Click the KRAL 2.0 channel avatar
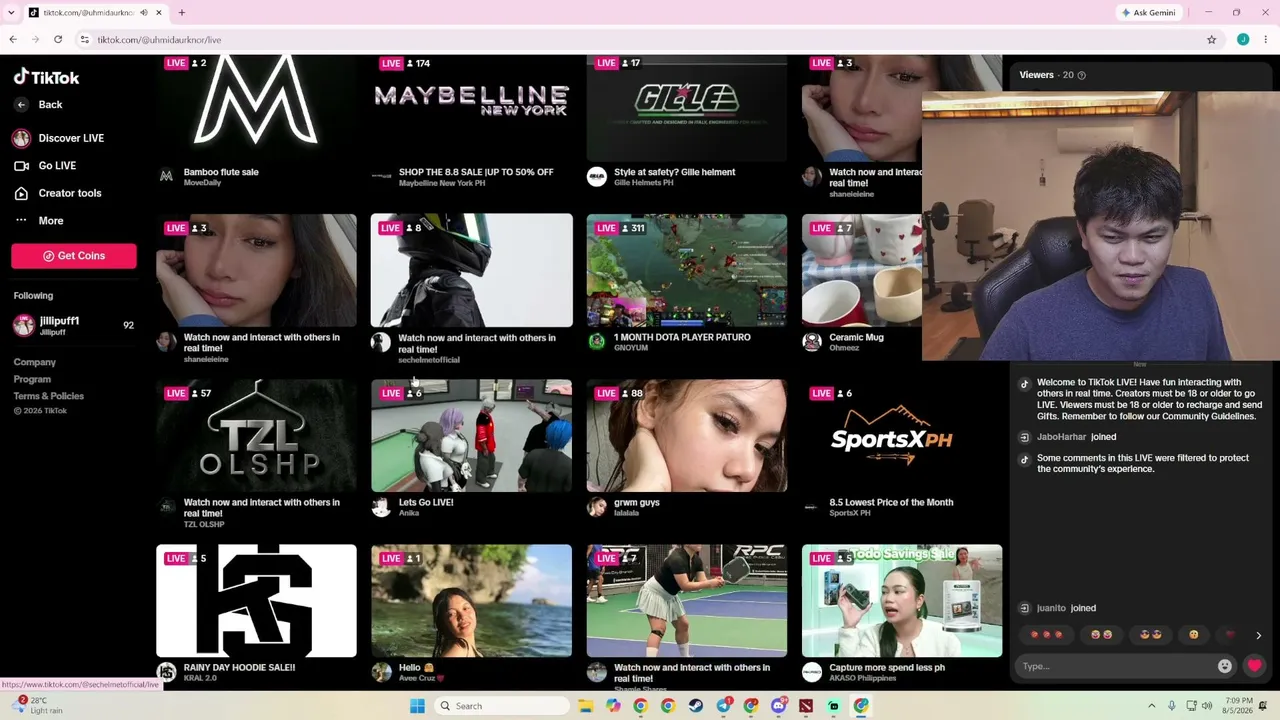Viewport: 1280px width, 720px height. pyautogui.click(x=166, y=672)
